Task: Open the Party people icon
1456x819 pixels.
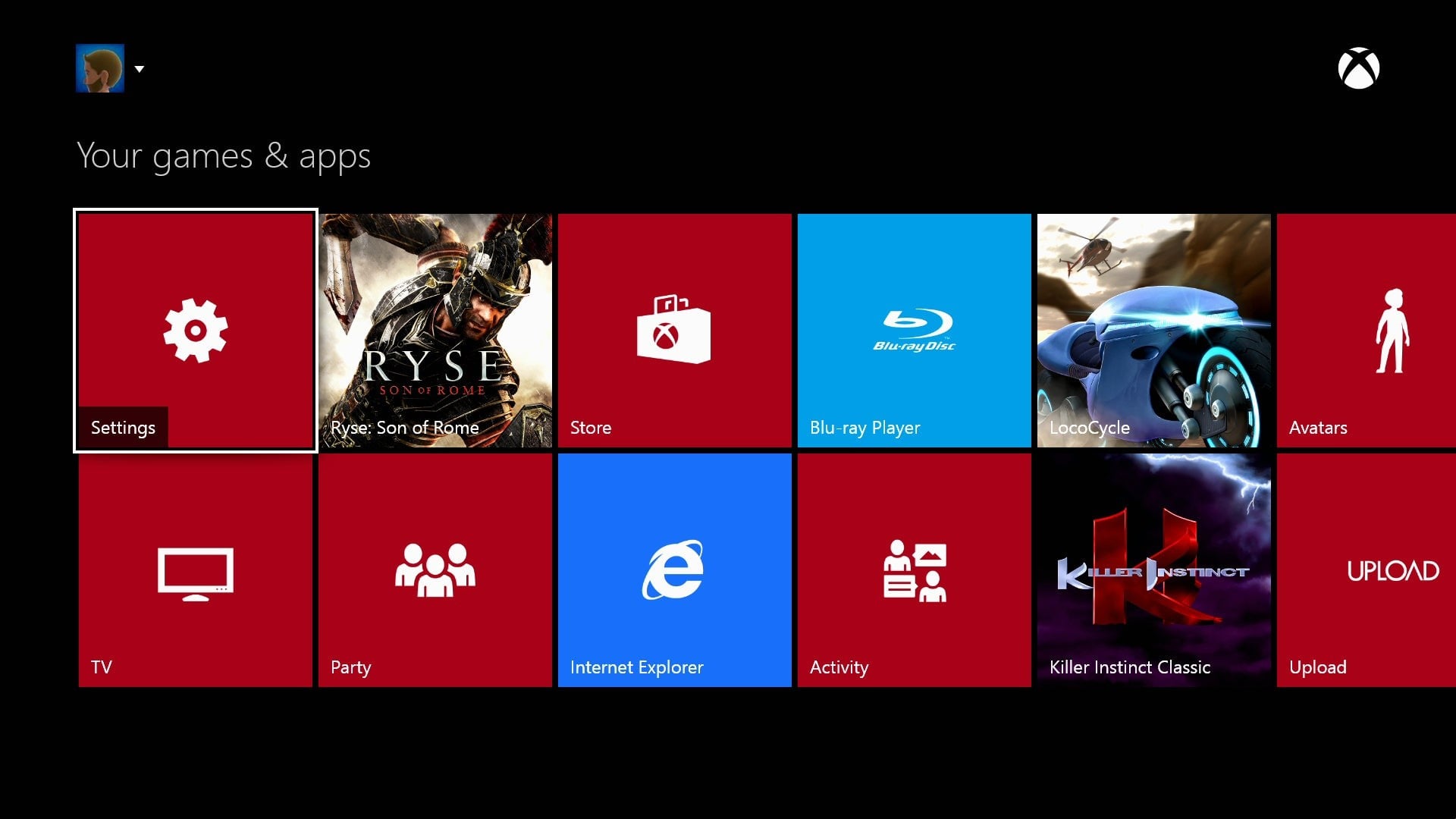Action: [x=435, y=570]
